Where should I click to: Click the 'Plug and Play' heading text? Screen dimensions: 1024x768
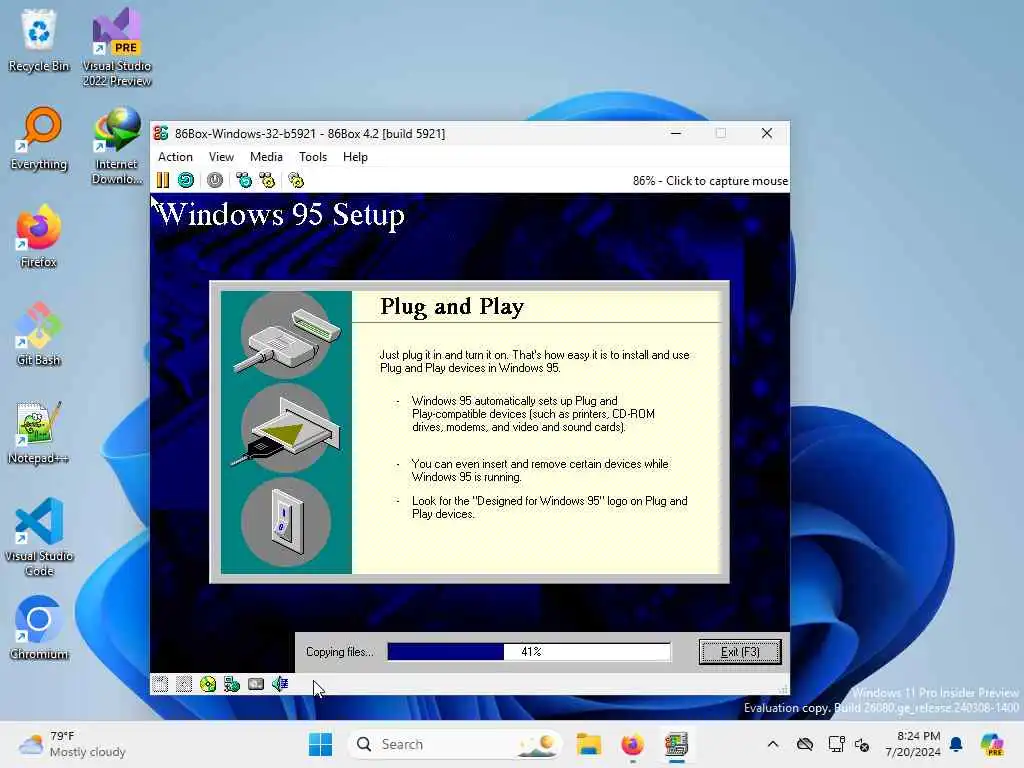tap(452, 306)
